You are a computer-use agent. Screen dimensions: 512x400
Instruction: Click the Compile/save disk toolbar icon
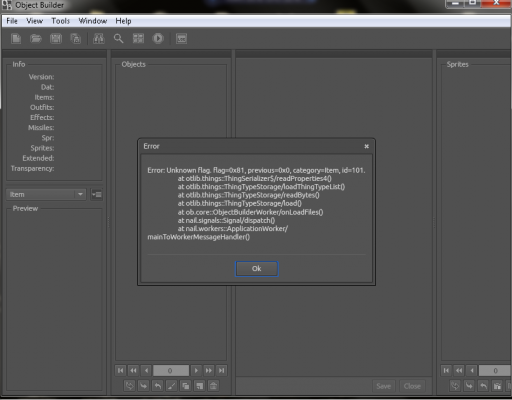56,39
